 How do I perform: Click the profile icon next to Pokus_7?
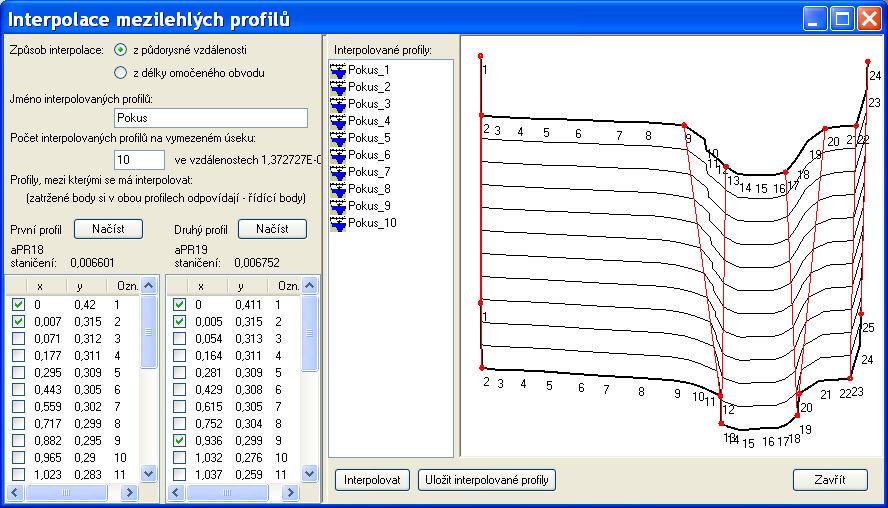[x=338, y=172]
